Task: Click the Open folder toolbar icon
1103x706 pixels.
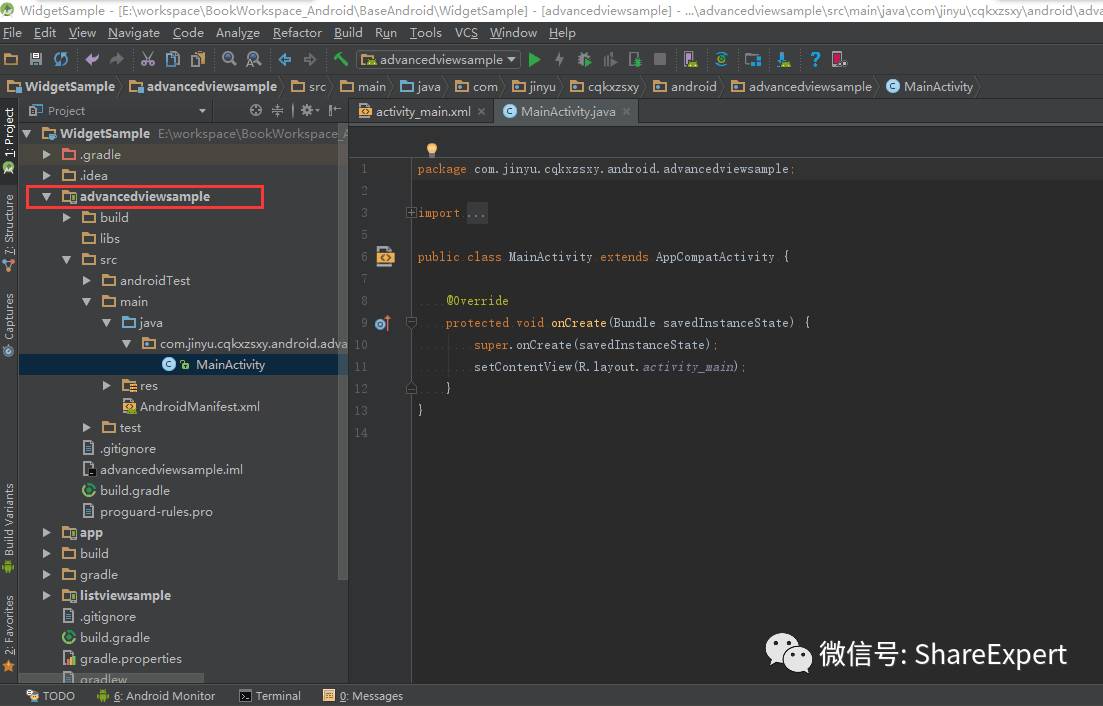Action: point(11,60)
